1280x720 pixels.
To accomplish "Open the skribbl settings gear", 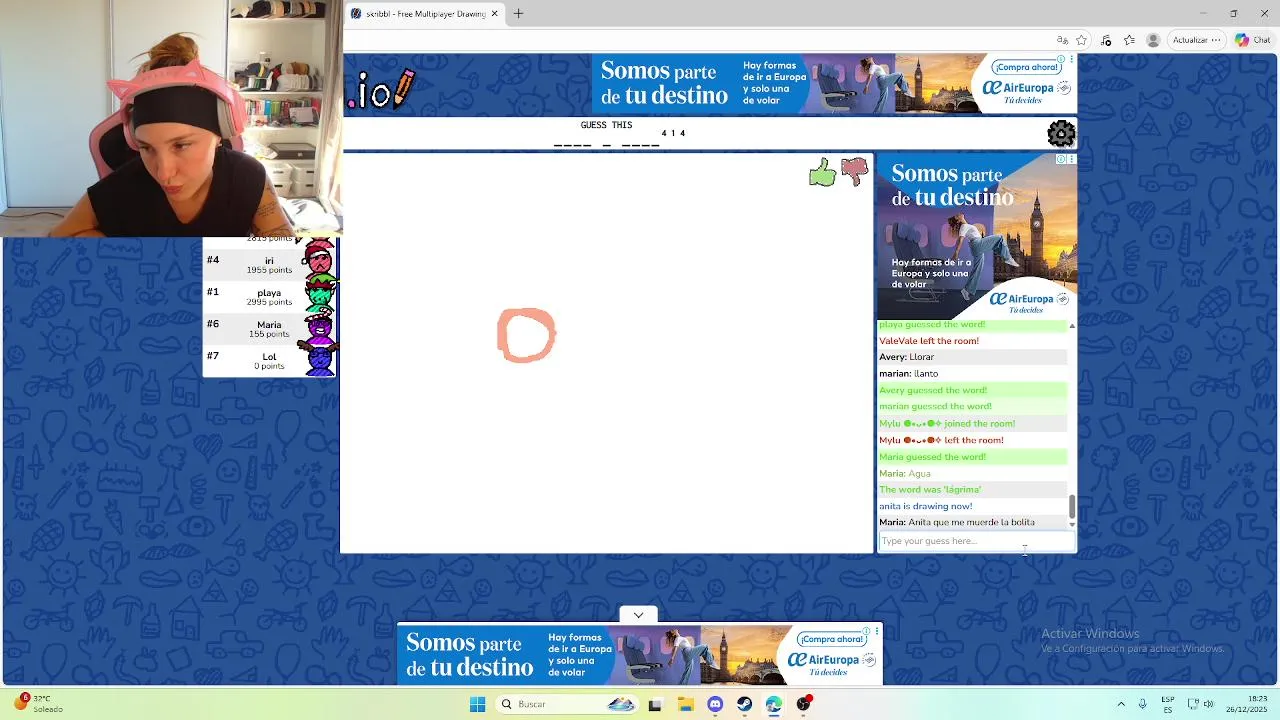I will pyautogui.click(x=1061, y=133).
